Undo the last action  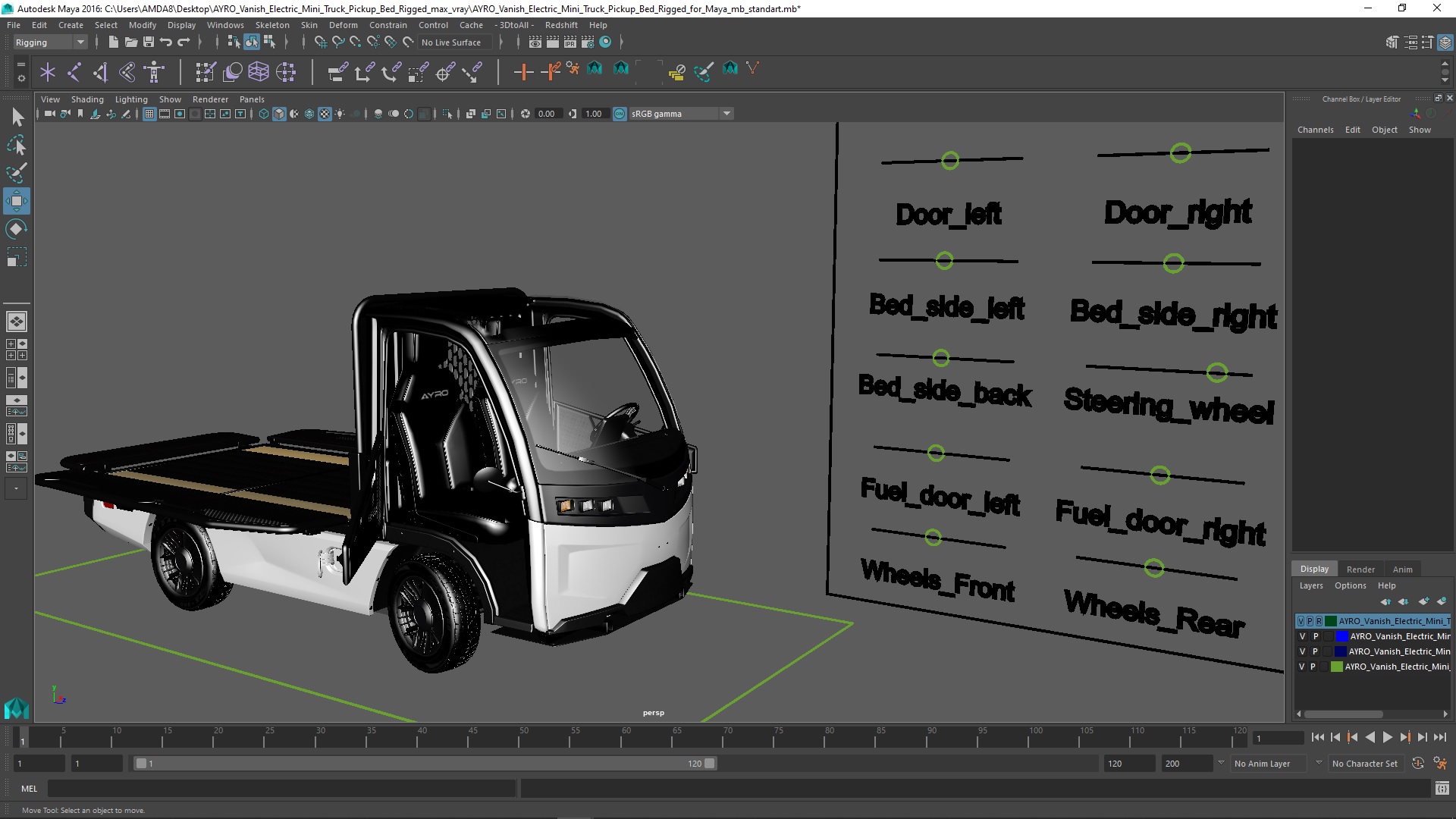click(x=166, y=42)
